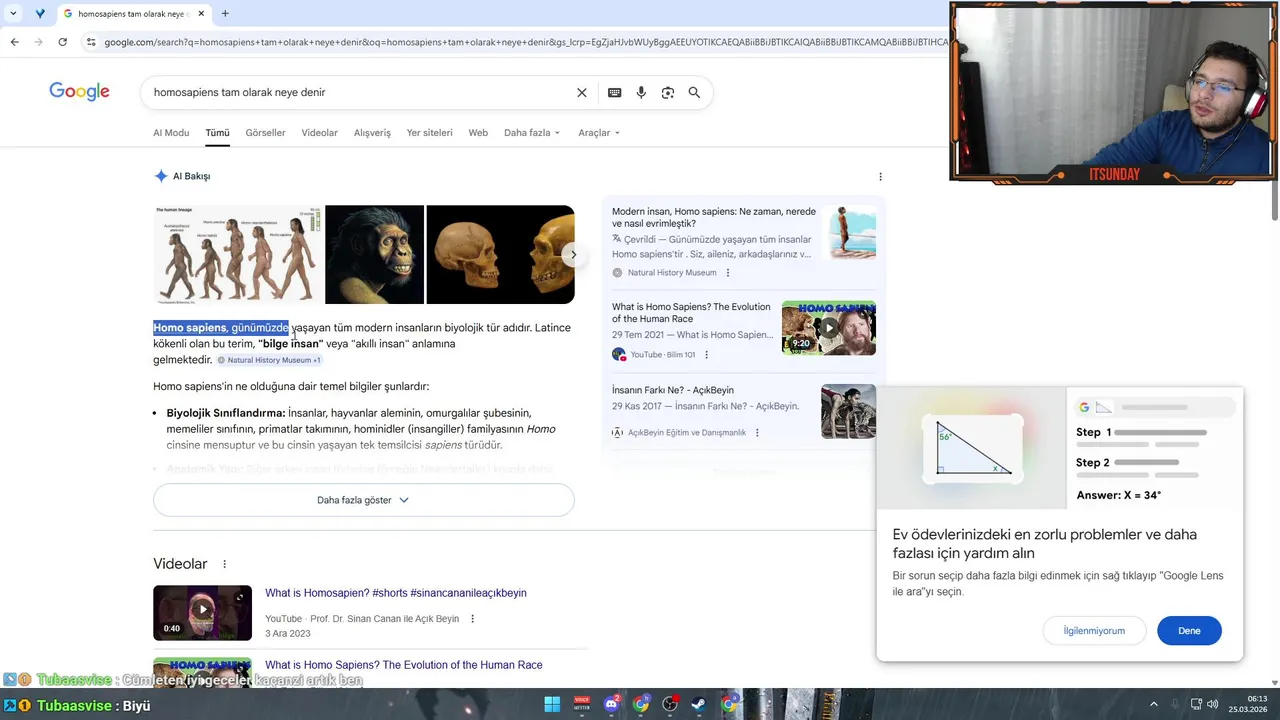Search by image with the Google Lens icon
1280x720 pixels.
coord(668,93)
